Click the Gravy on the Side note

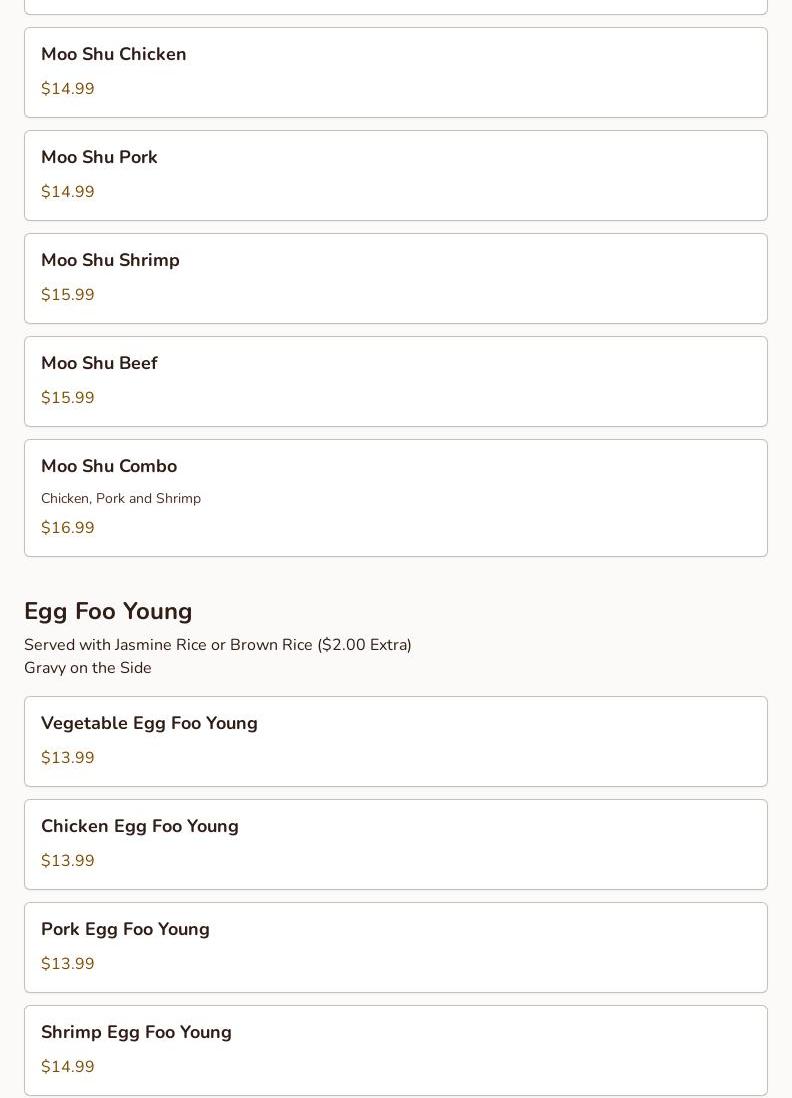click(x=88, y=668)
